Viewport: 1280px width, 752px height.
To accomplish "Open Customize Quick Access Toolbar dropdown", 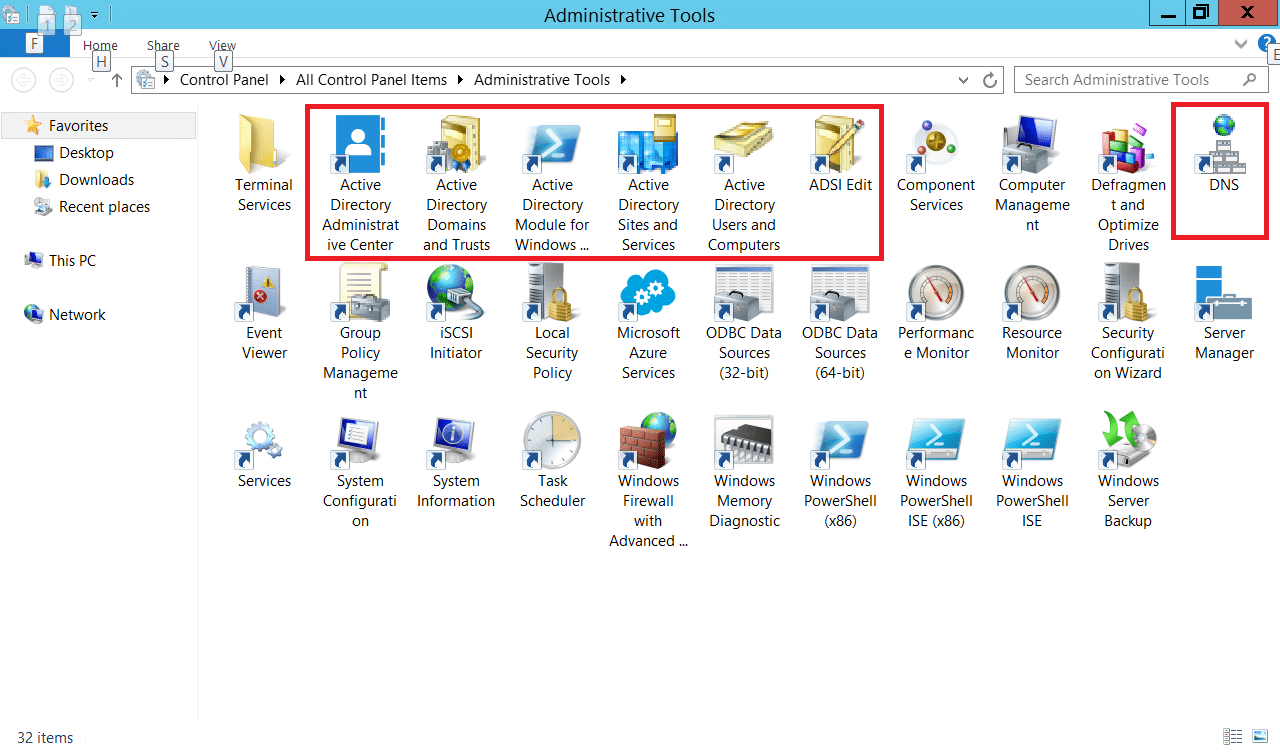I will 94,15.
